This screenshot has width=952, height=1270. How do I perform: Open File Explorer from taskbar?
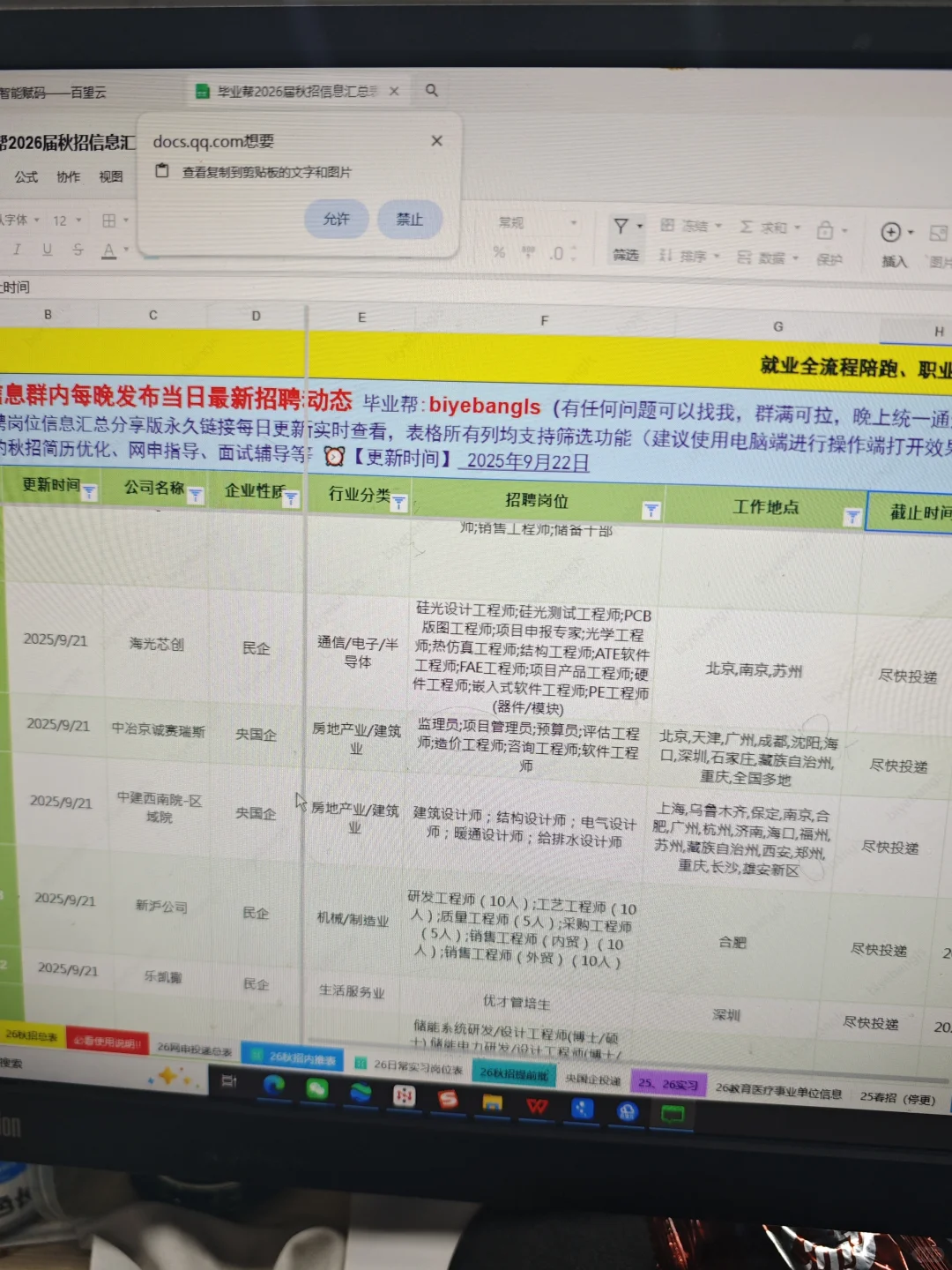click(x=492, y=1102)
